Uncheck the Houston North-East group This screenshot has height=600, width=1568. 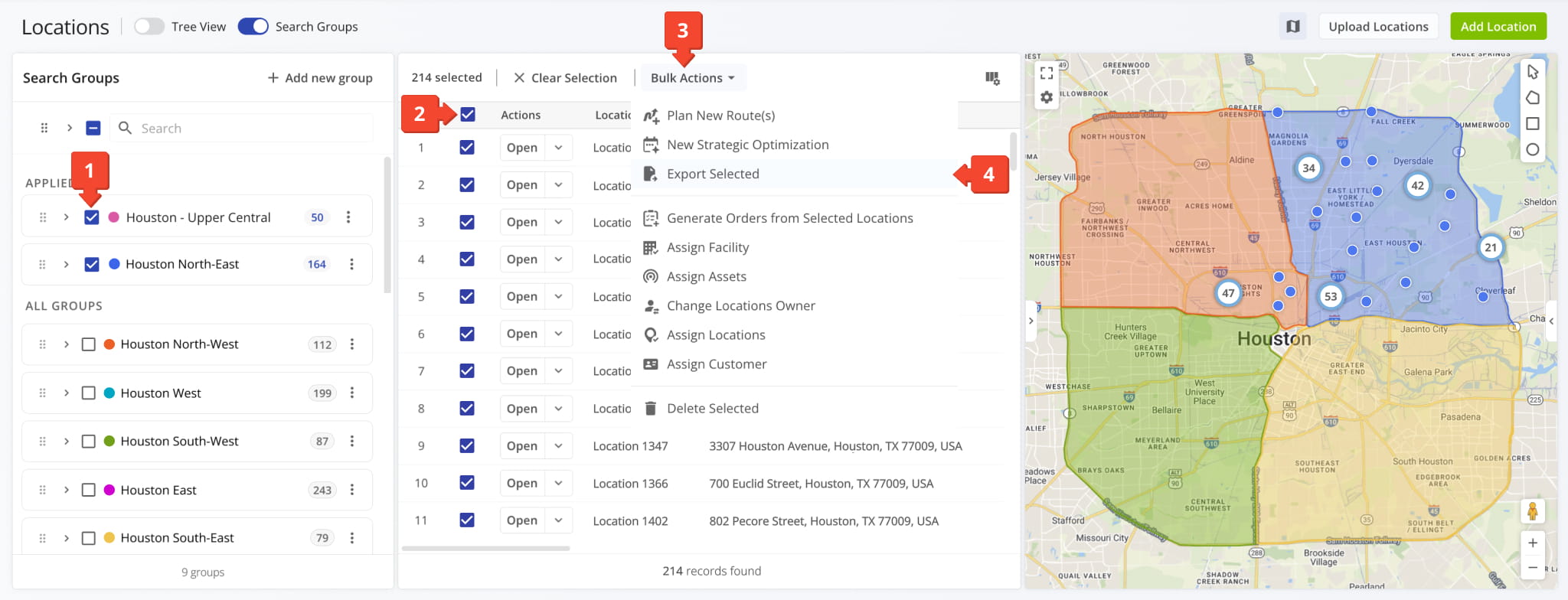[92, 265]
